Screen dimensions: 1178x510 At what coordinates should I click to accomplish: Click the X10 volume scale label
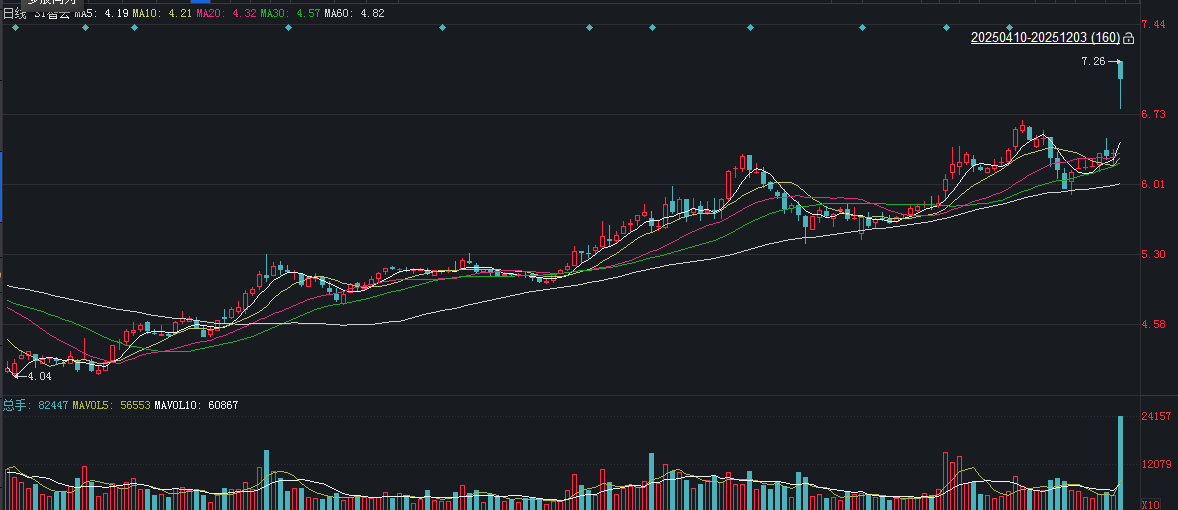coord(1150,504)
